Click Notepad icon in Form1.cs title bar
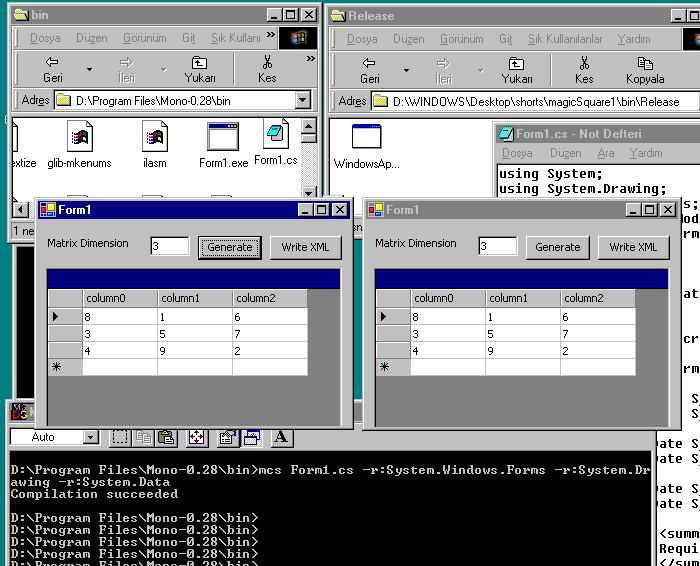Screen dimensions: 700x566 click(x=506, y=133)
